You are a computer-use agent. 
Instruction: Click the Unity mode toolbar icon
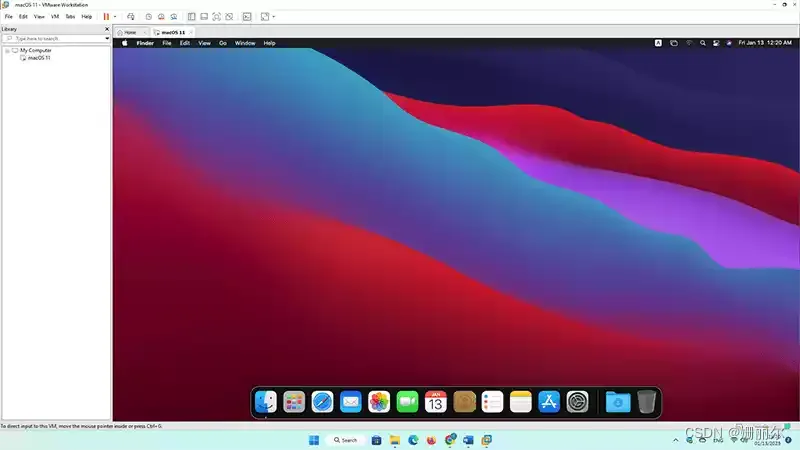click(x=230, y=17)
